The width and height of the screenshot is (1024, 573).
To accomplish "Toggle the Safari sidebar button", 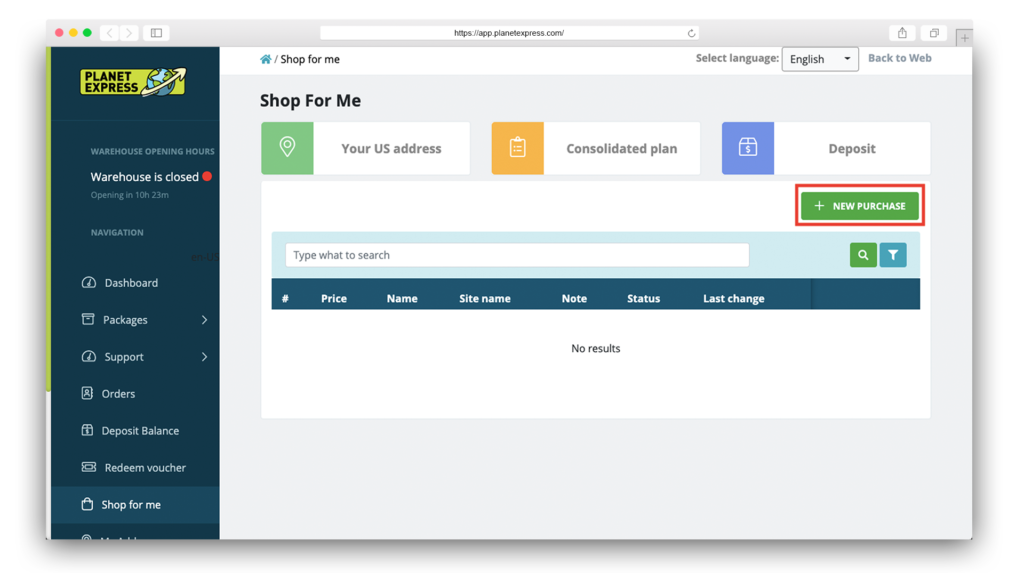I will (x=156, y=33).
